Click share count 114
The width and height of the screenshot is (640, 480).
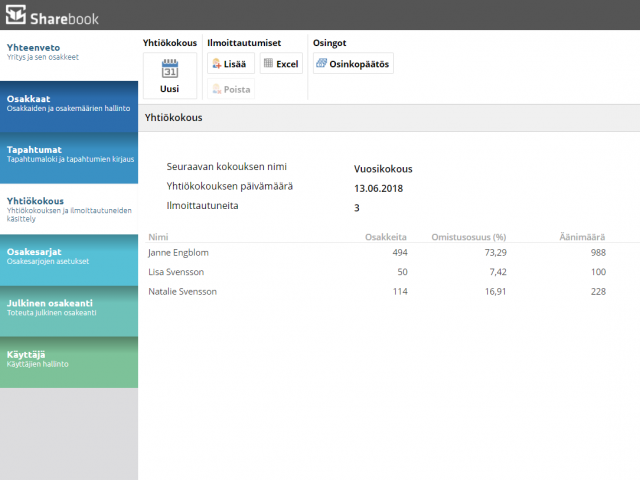coord(400,291)
